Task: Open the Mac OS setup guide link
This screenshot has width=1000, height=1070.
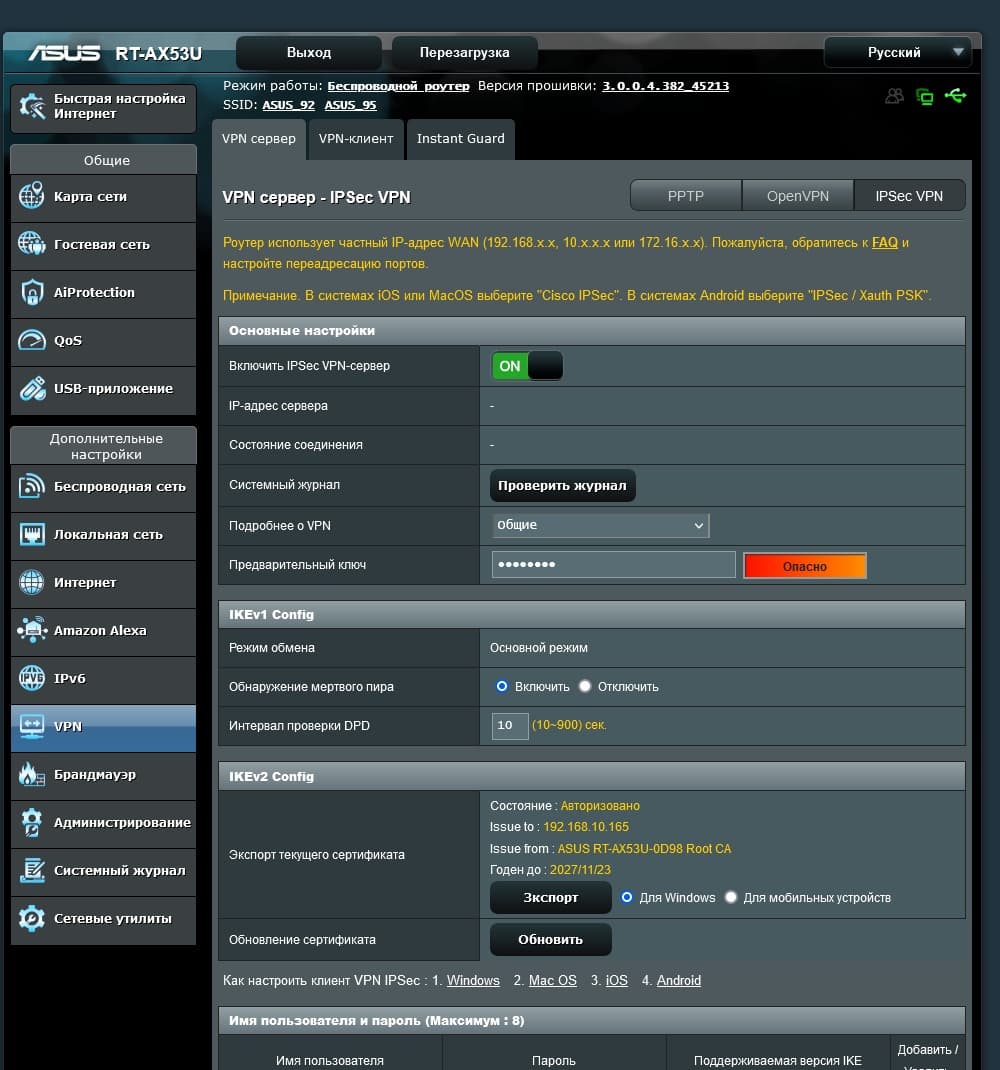Action: click(x=553, y=981)
